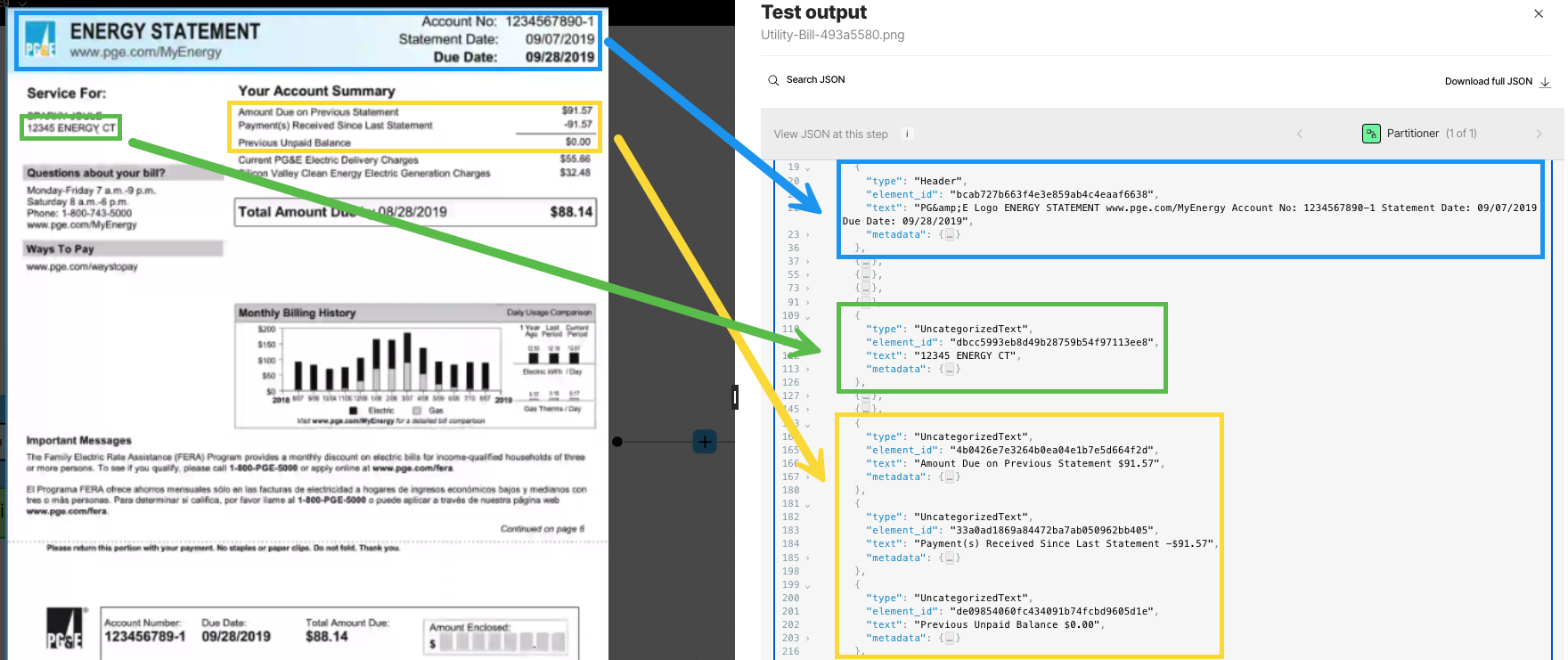
Task: Expand the metadata fold at line 167
Action: (x=808, y=477)
